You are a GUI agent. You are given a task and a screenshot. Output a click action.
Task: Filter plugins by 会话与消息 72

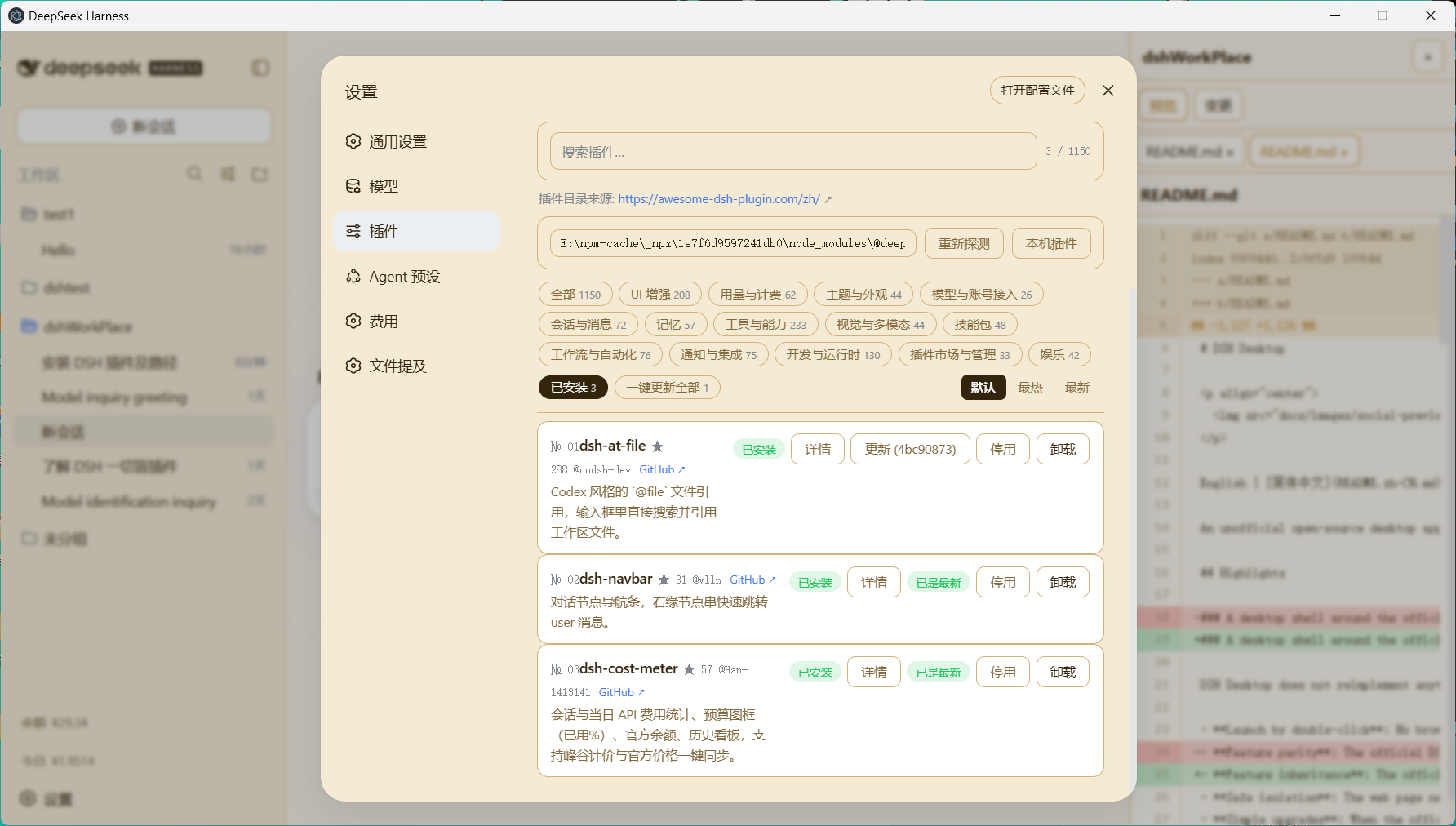[588, 325]
